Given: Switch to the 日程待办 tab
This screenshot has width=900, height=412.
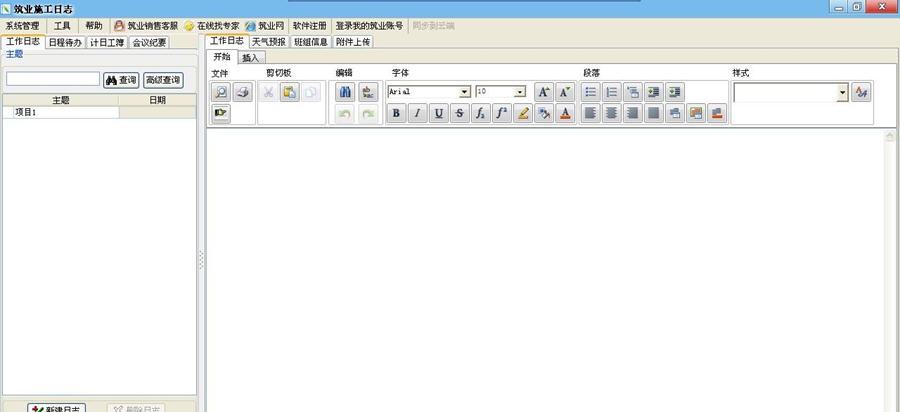Looking at the screenshot, I should click(x=65, y=42).
